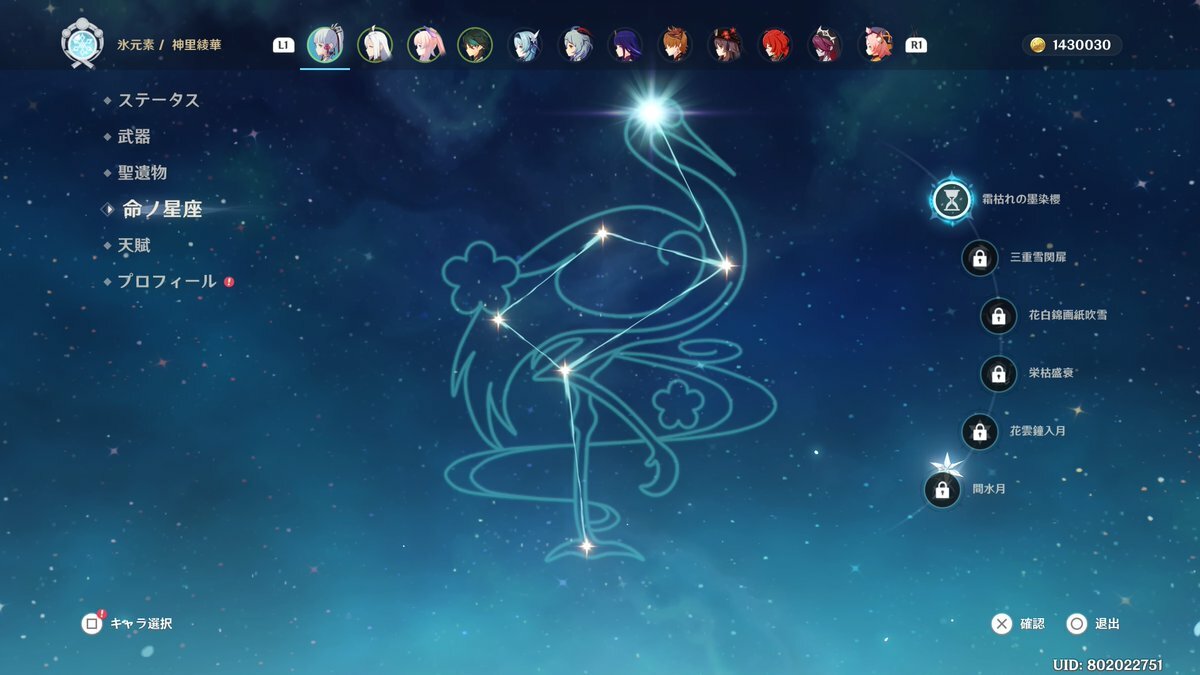
Task: Select Kamisato Ayaka's avatar in character bar
Action: pos(325,45)
